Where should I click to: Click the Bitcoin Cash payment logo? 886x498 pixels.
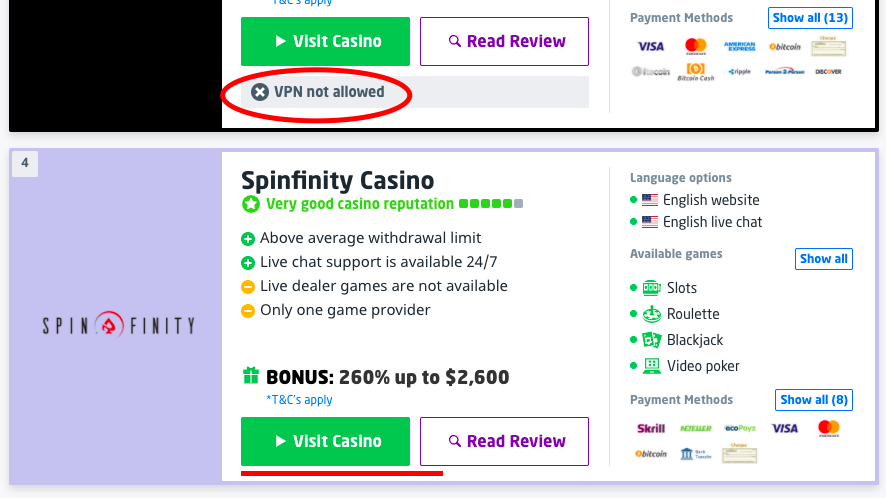click(x=695, y=71)
